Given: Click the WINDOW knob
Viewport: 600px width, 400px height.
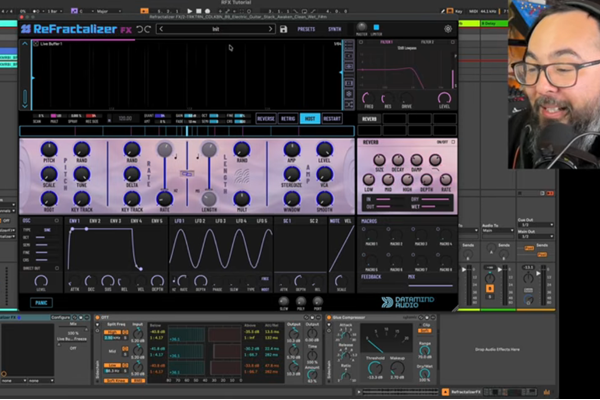Looking at the screenshot, I should 292,199.
